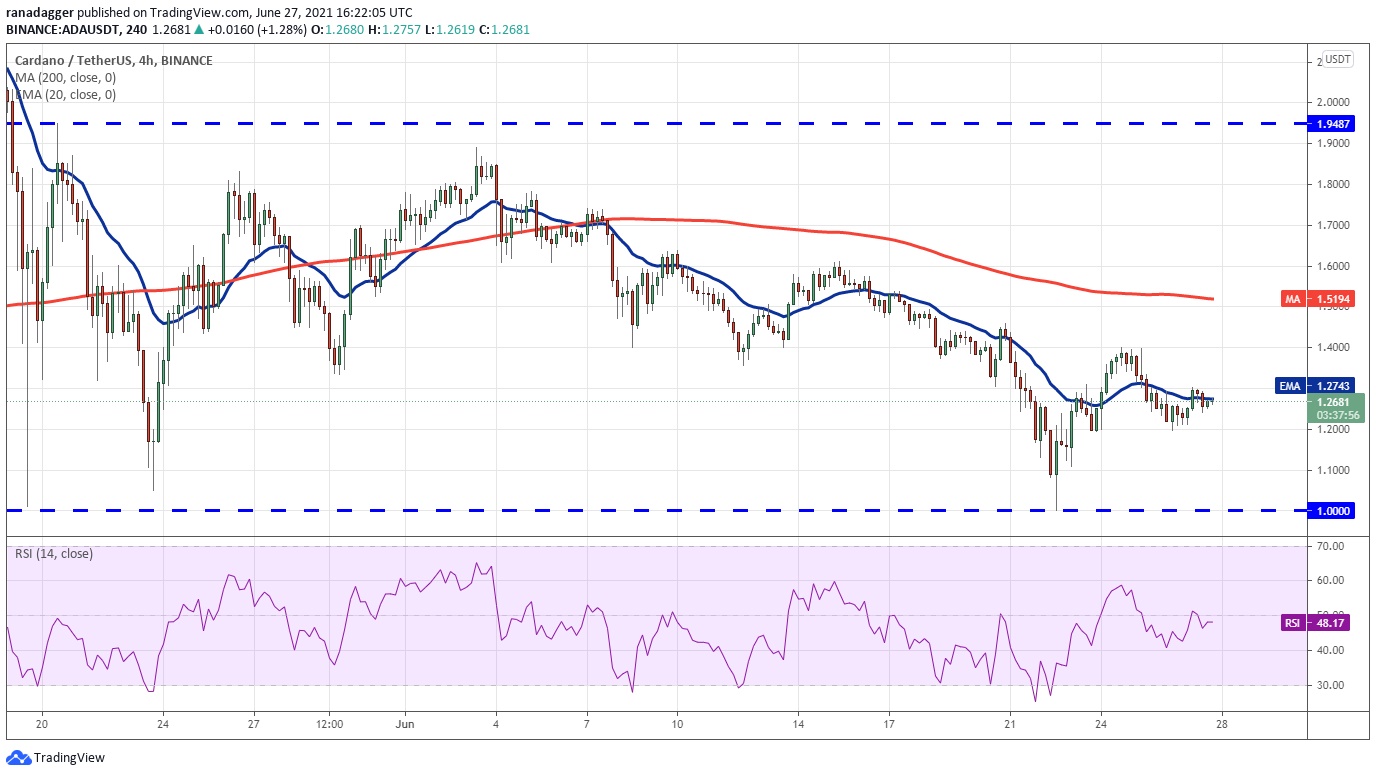Open the Cardano / TetherUS symbol title
1376x776 pixels.
pyautogui.click(x=110, y=61)
